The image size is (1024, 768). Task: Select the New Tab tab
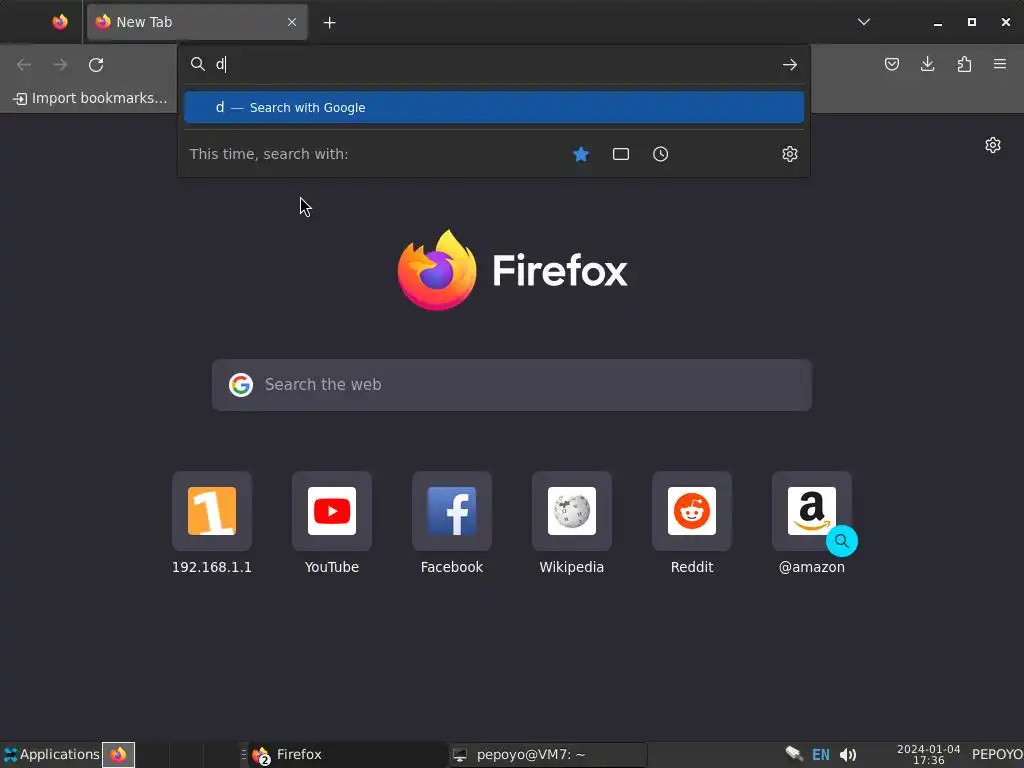(x=197, y=22)
